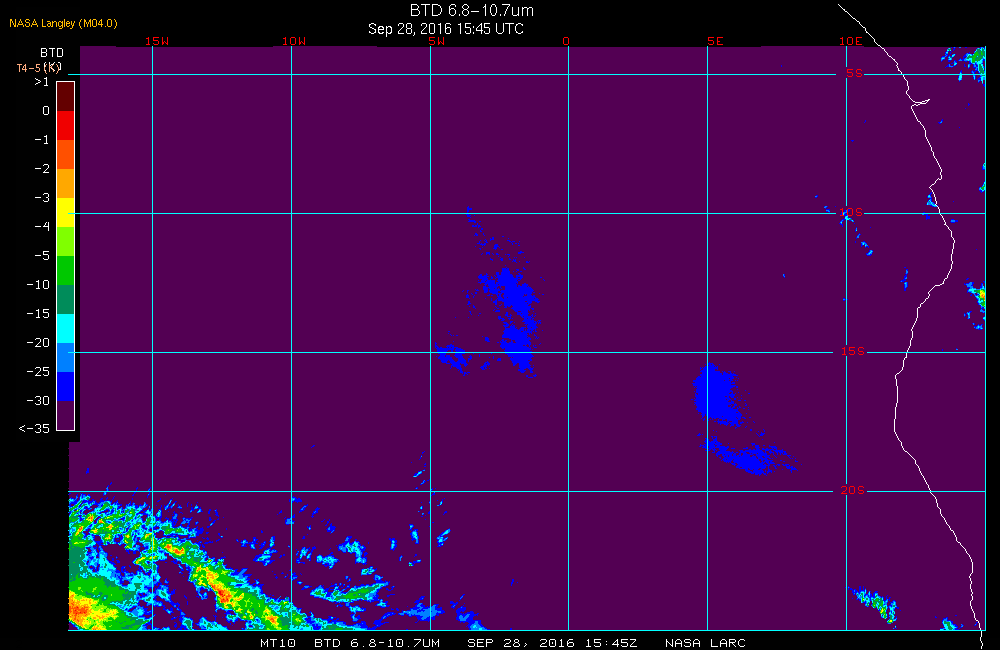Click the '-1' legend value
The image size is (1000, 650).
coord(41,140)
